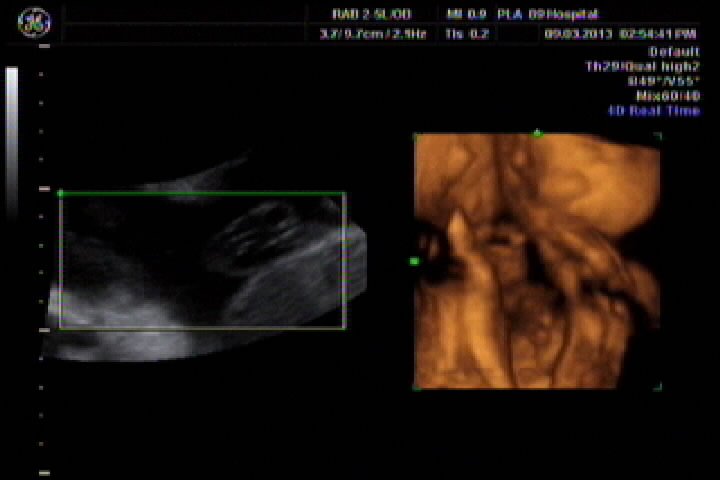Screen dimensions: 720x480
Task: Click the ROI box top-left green handle
Action: [x=61, y=193]
